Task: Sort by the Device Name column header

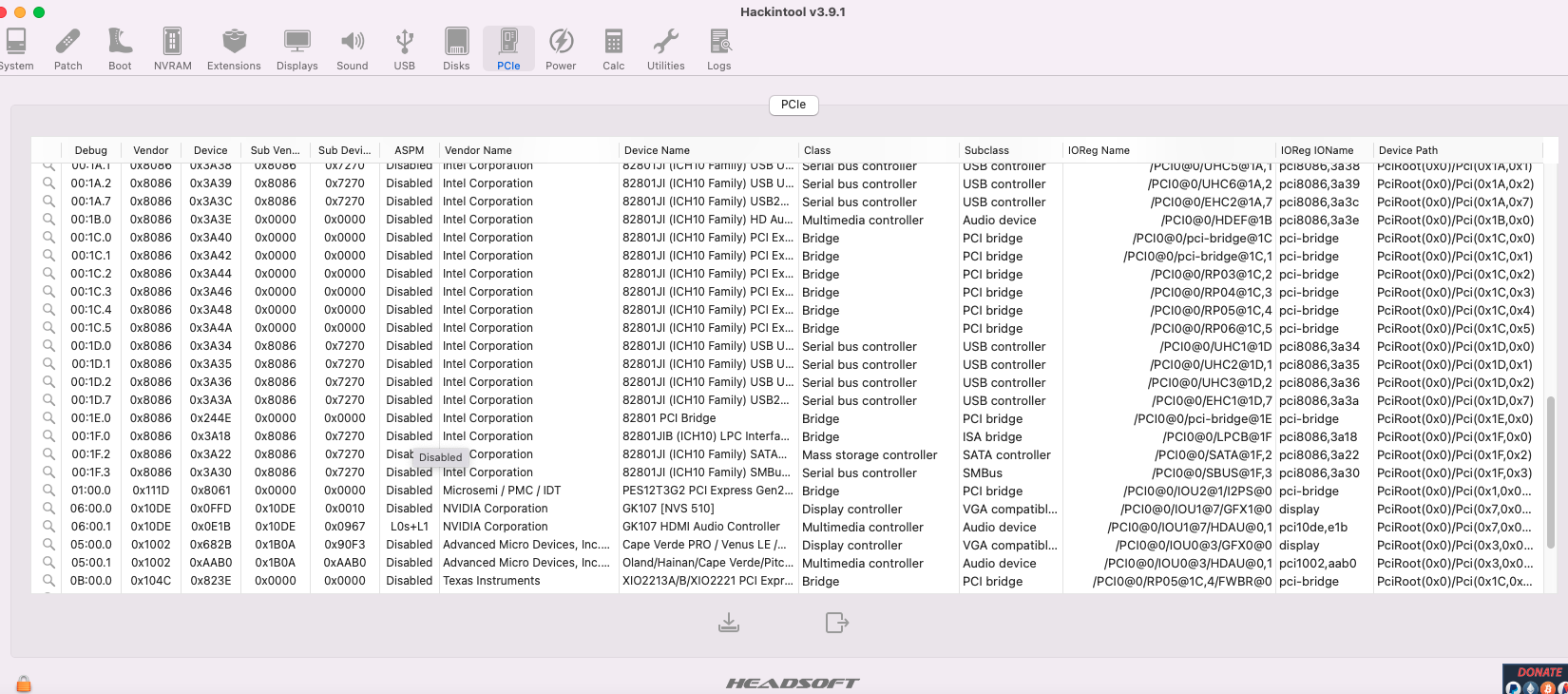Action: (709, 150)
